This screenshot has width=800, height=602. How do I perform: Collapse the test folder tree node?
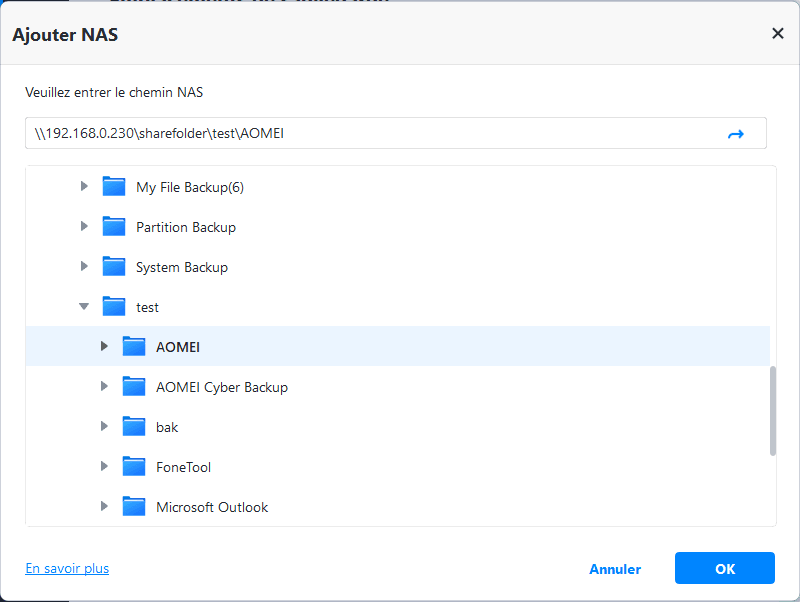tap(84, 307)
